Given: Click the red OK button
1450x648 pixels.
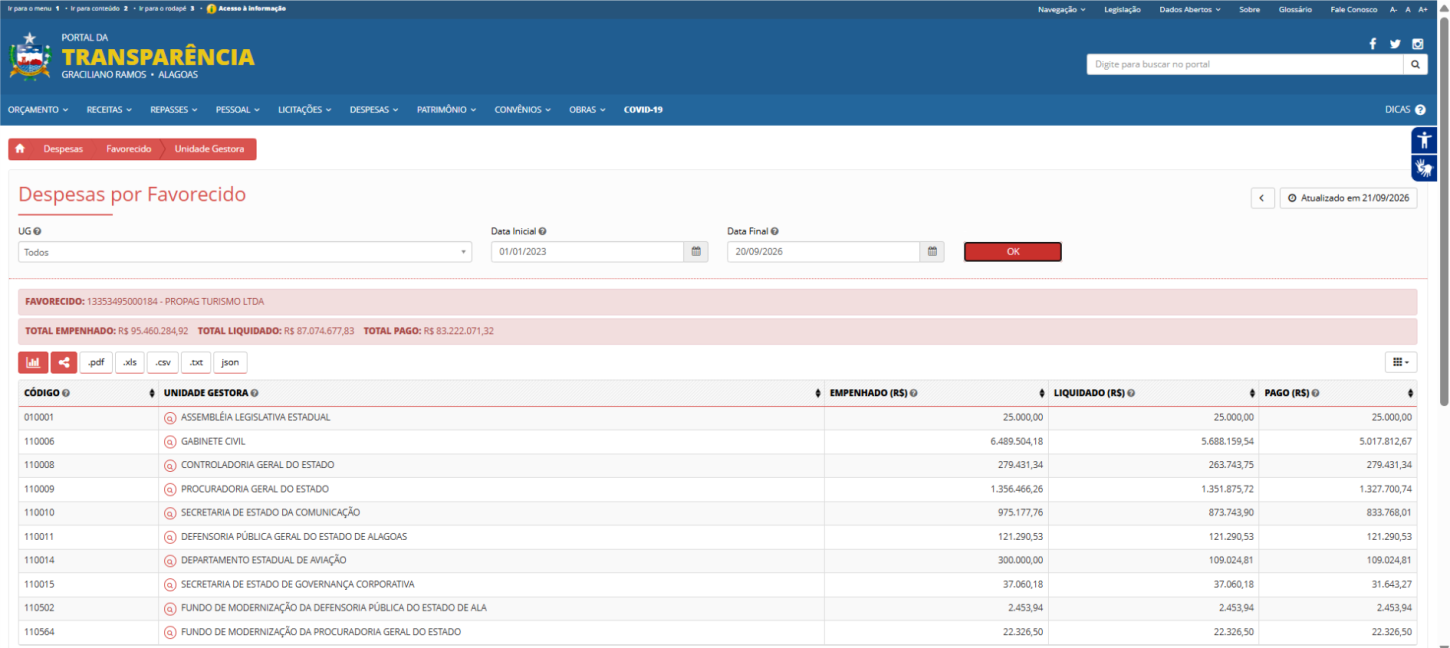Looking at the screenshot, I should [1012, 252].
